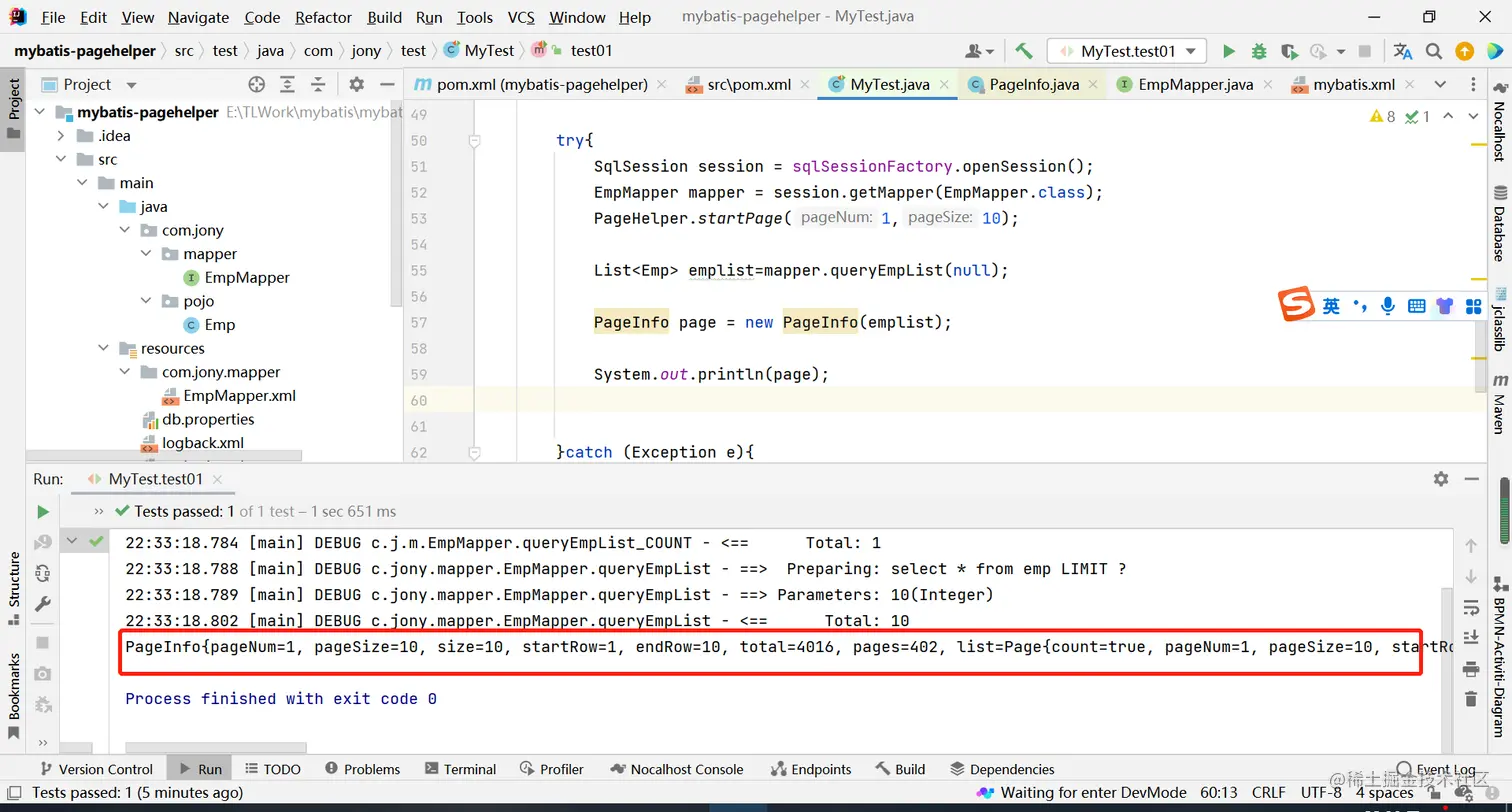
Task: Click the CRLF line separator indicator
Action: 1269,792
